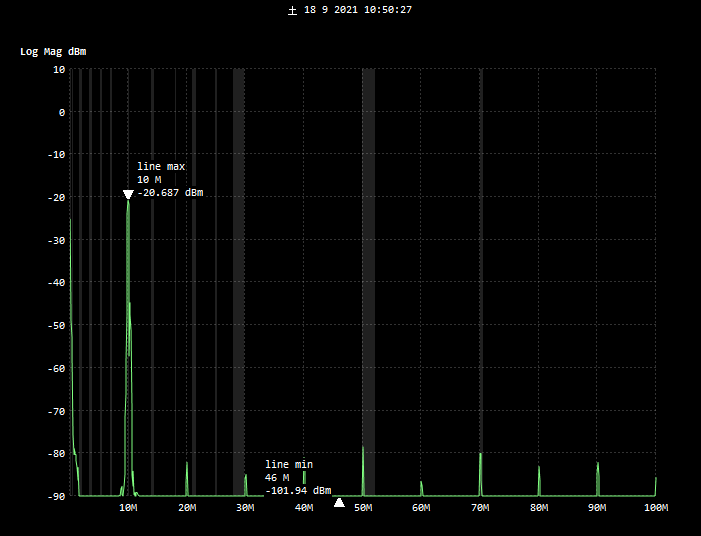Click the timestamp '18 9 2021 10:50:27'
The height and width of the screenshot is (536, 701).
coord(358,10)
